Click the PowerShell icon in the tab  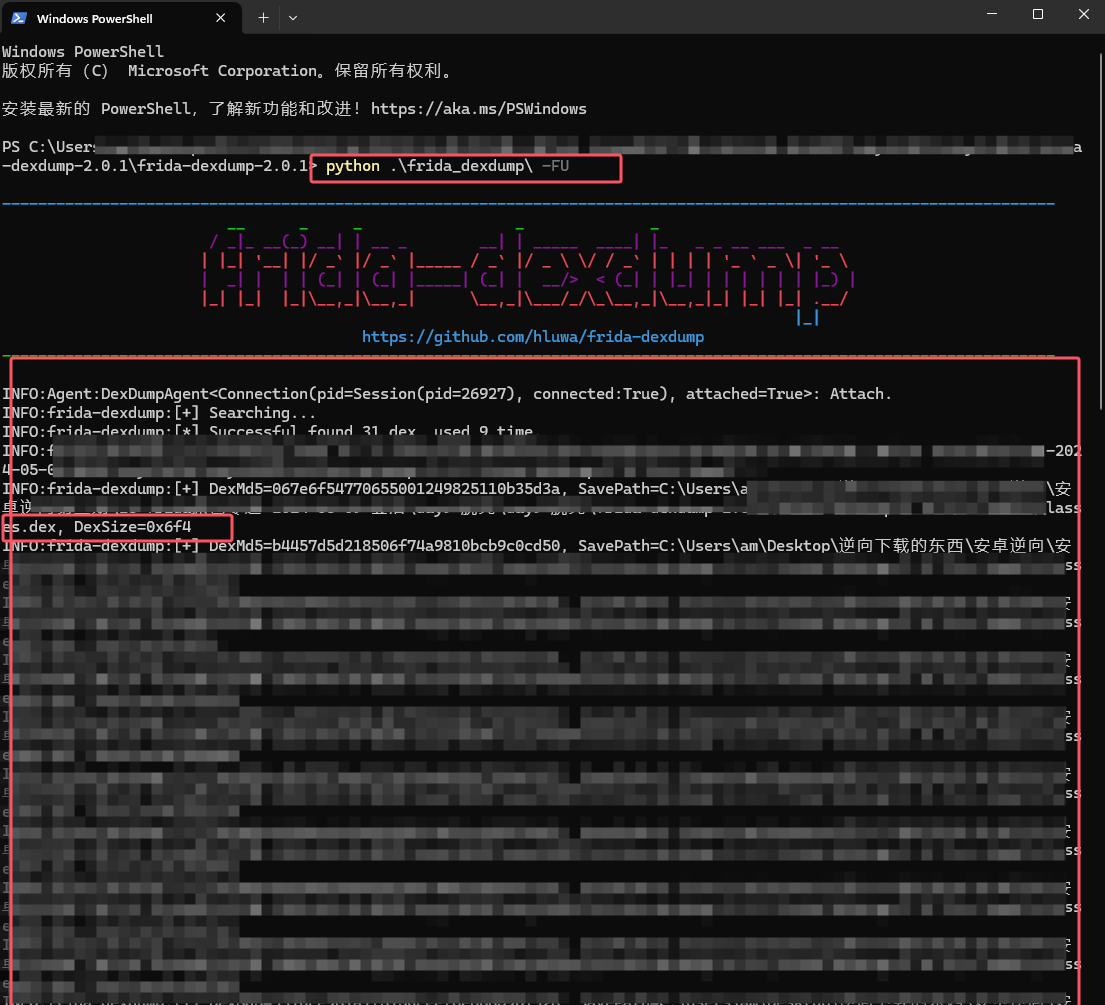pyautogui.click(x=19, y=18)
